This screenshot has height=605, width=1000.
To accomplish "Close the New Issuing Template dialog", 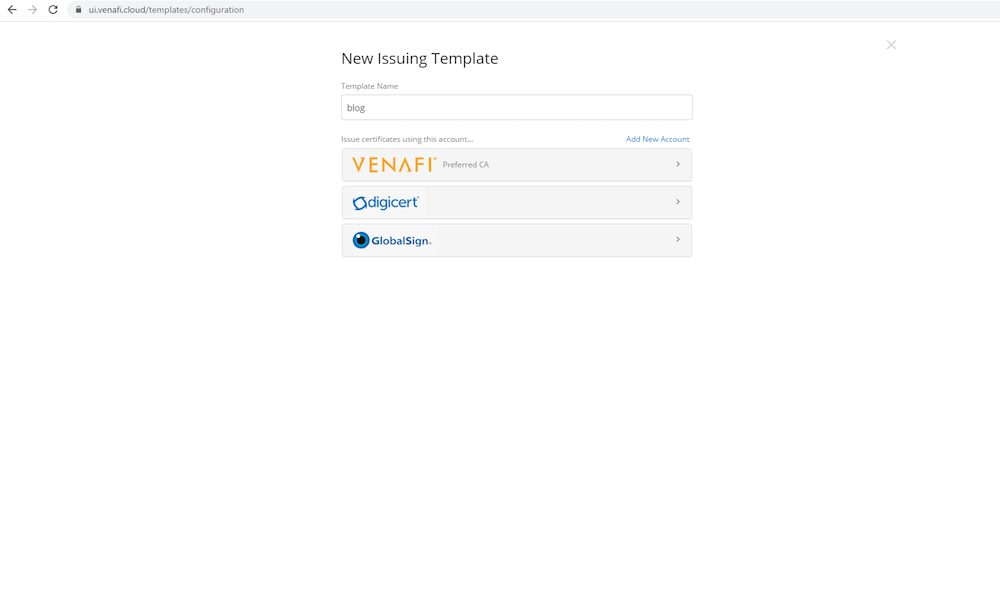I will pos(891,45).
